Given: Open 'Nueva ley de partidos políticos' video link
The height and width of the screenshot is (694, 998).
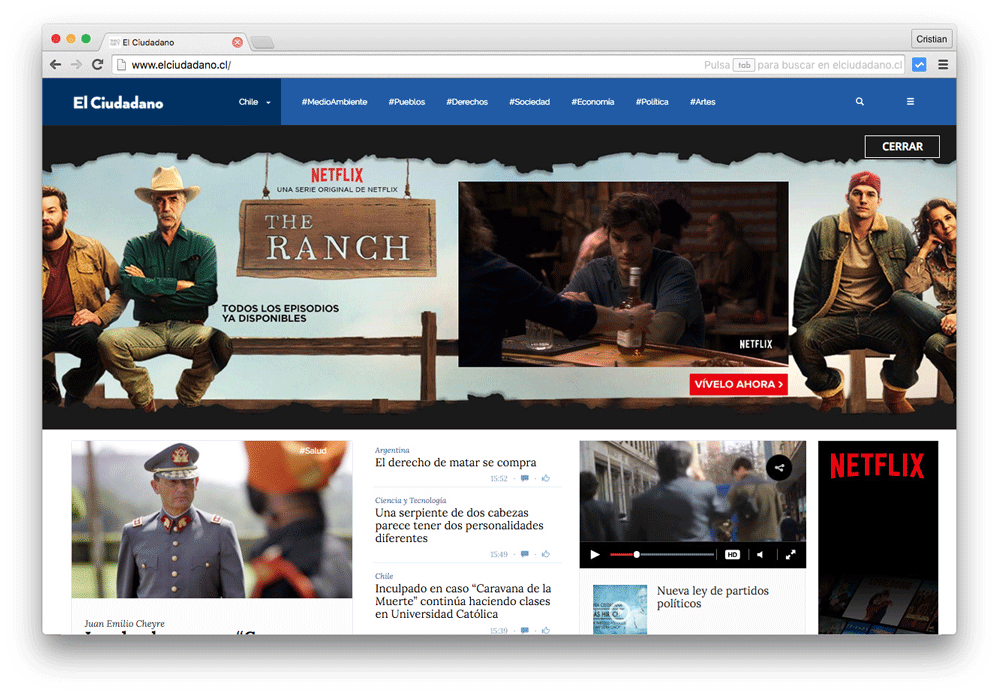Looking at the screenshot, I should (713, 597).
